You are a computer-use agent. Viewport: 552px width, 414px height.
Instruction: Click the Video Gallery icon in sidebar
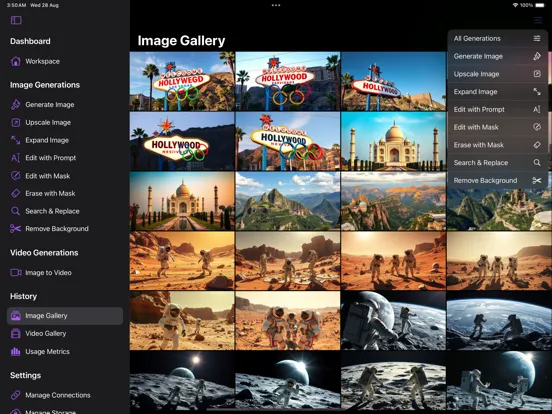tap(15, 333)
